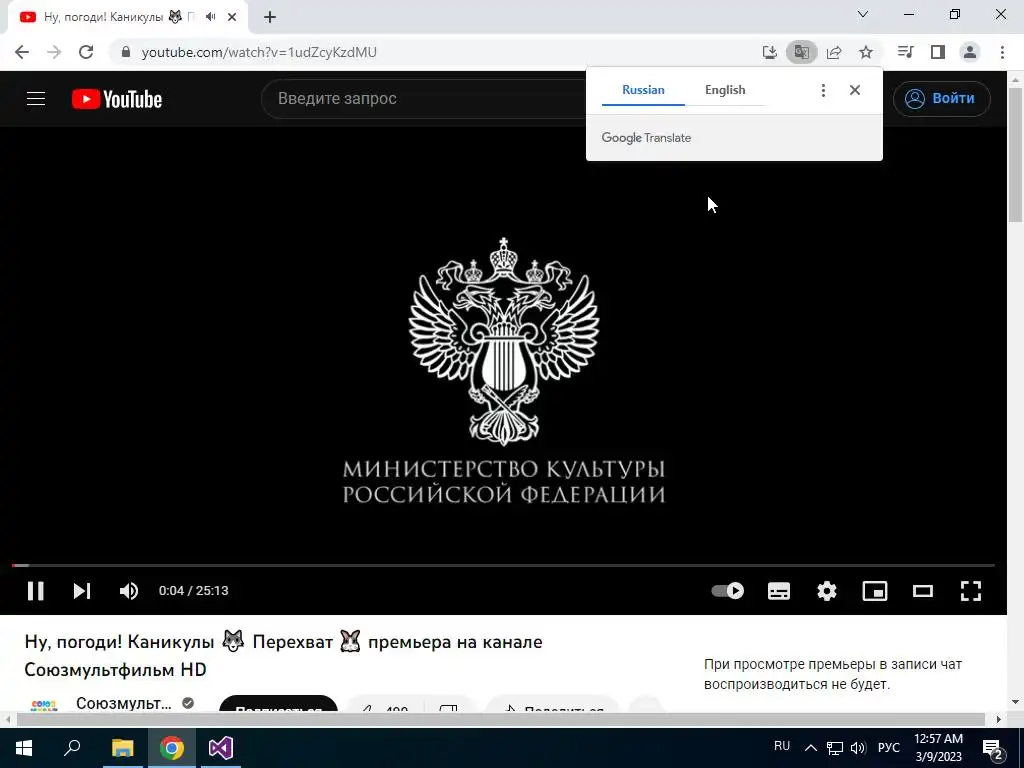Open the player settings gear

827,591
